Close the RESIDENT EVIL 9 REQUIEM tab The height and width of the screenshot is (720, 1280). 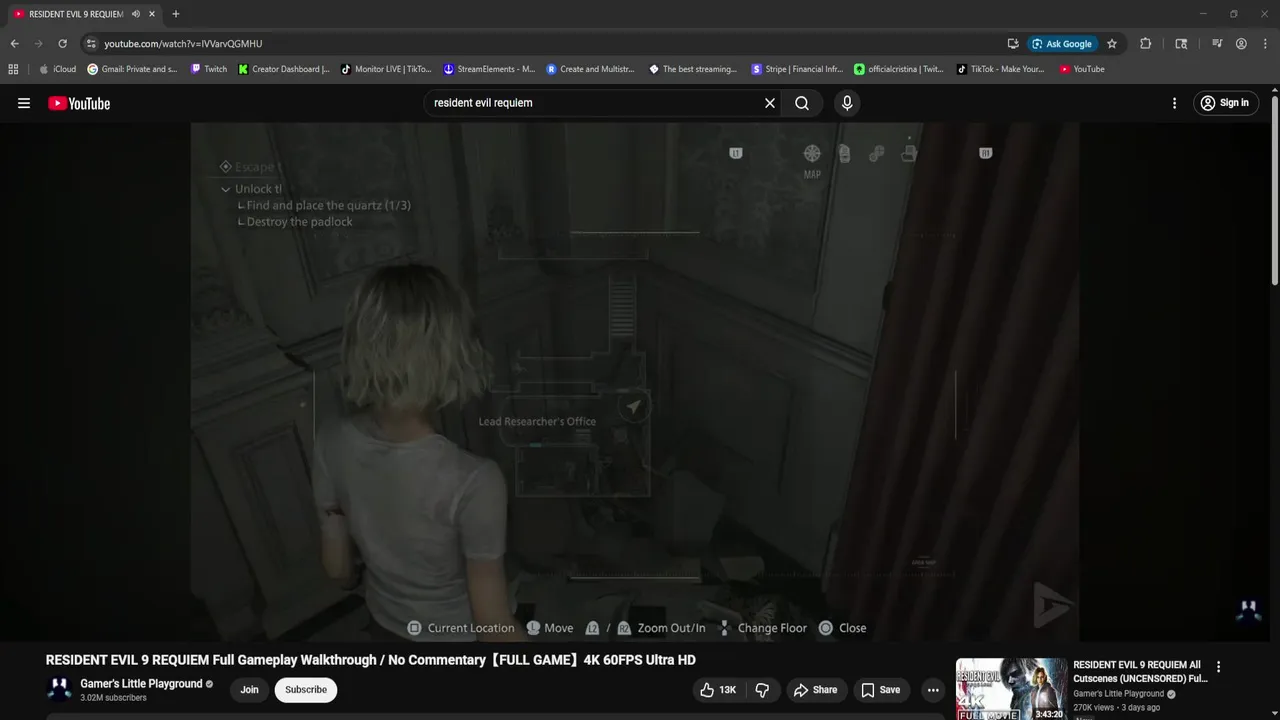click(152, 14)
